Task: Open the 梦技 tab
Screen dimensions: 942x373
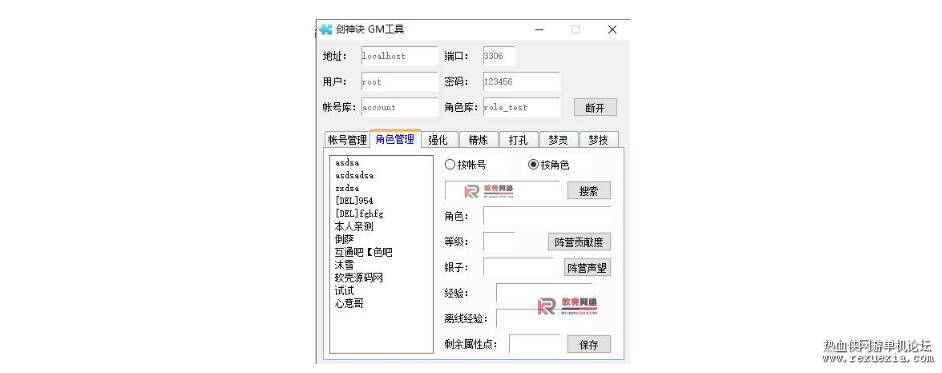Action: (598, 140)
